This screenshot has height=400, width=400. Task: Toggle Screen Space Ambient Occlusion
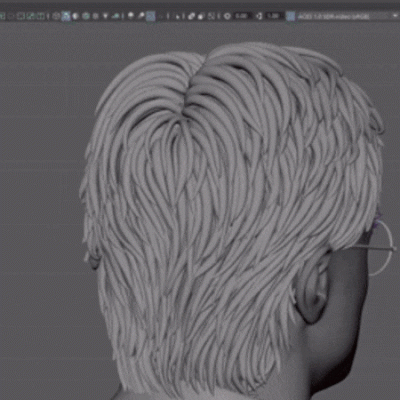(130, 16)
